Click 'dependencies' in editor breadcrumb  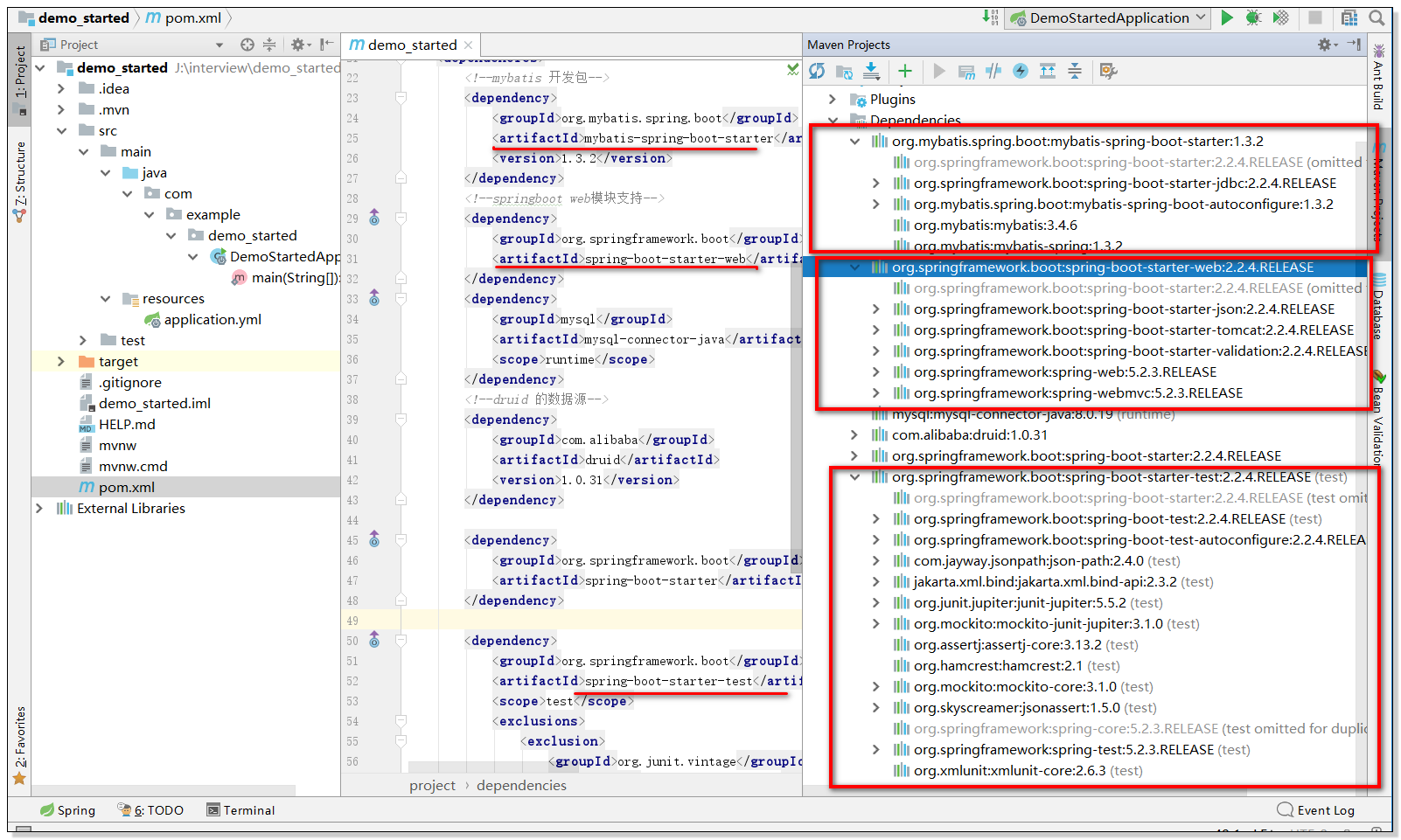click(521, 785)
